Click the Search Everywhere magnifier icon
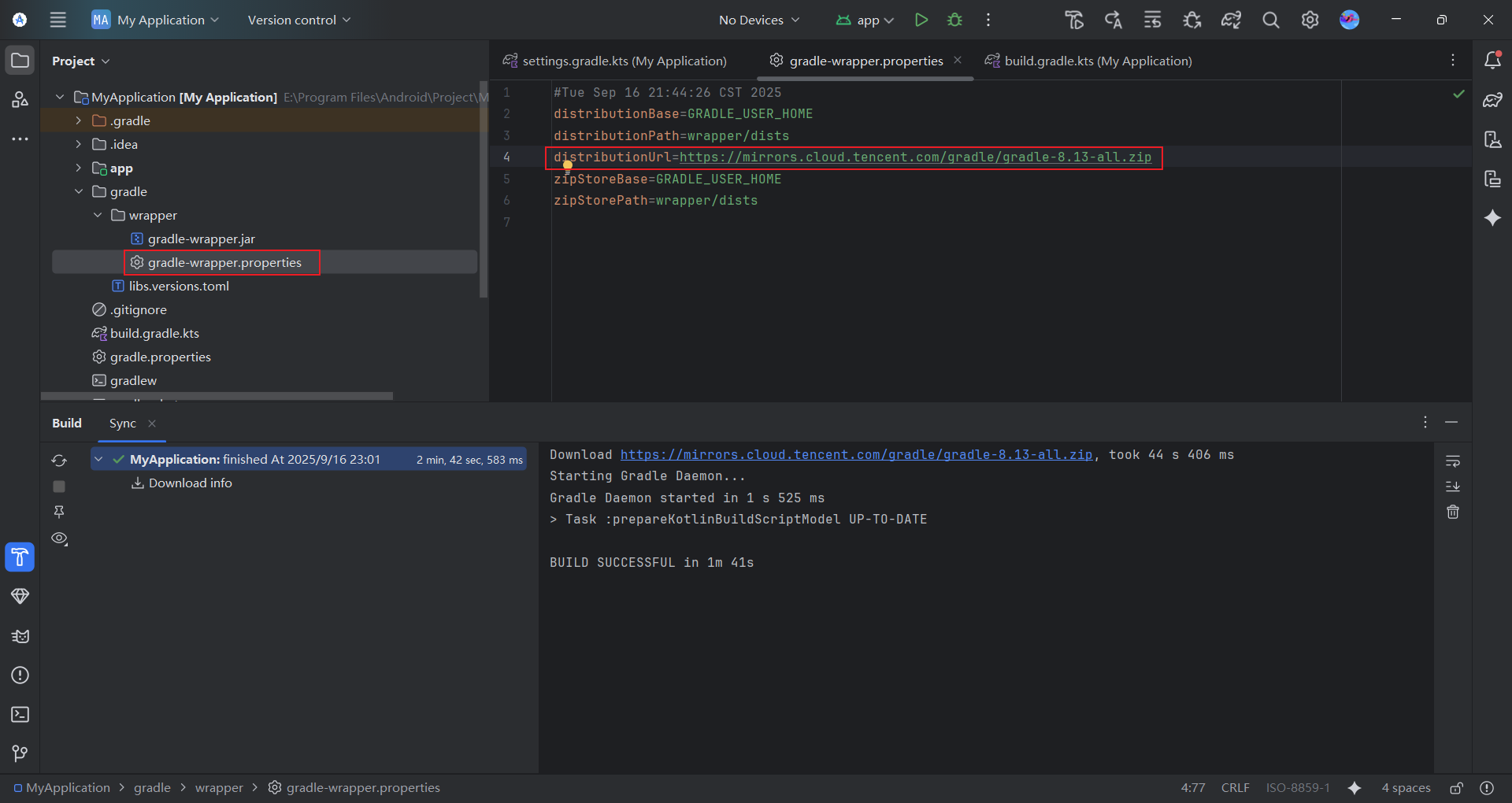The width and height of the screenshot is (1512, 803). click(x=1270, y=20)
